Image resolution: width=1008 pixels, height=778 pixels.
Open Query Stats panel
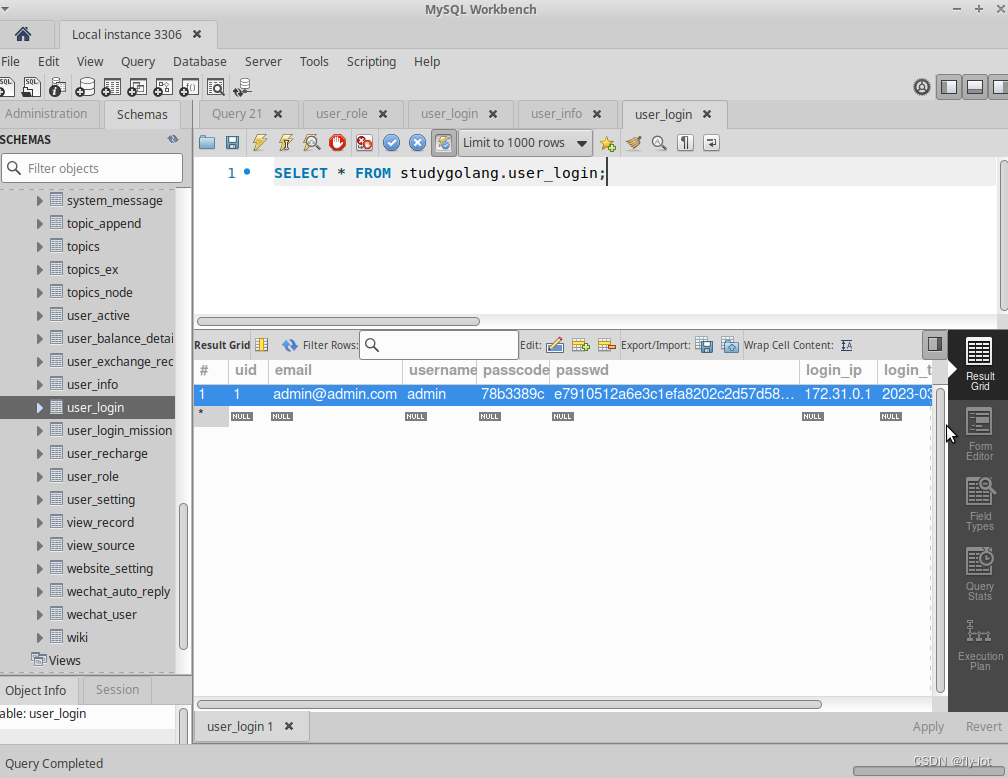pyautogui.click(x=979, y=574)
